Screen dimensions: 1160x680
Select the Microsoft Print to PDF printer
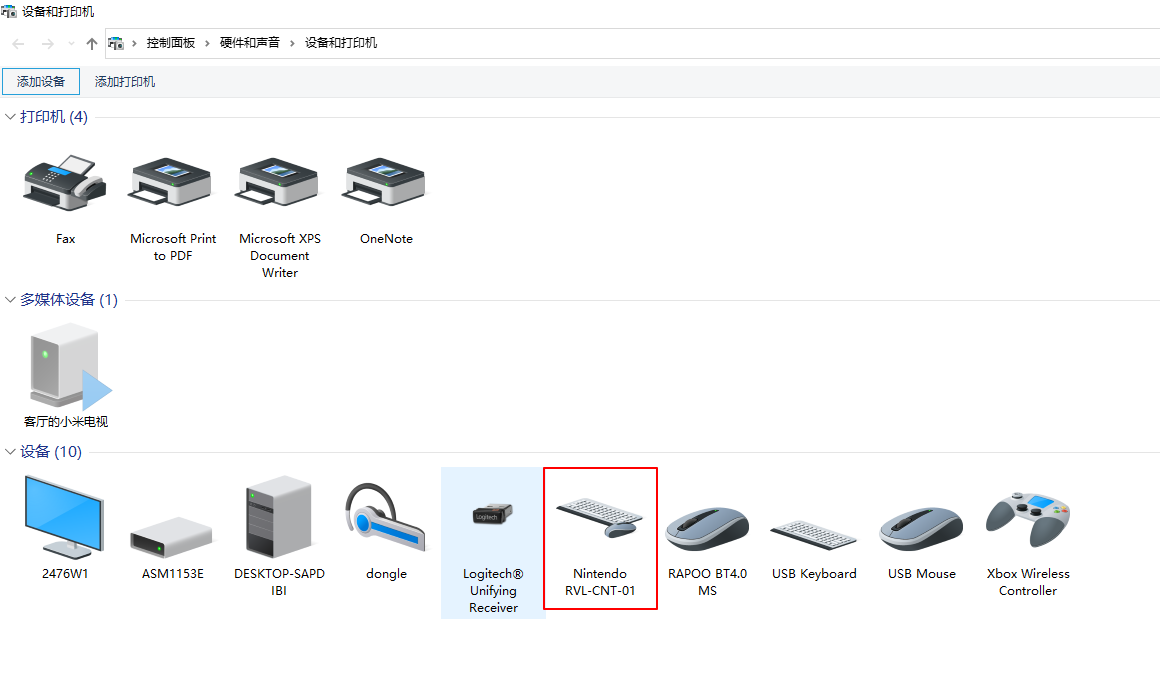tap(172, 184)
